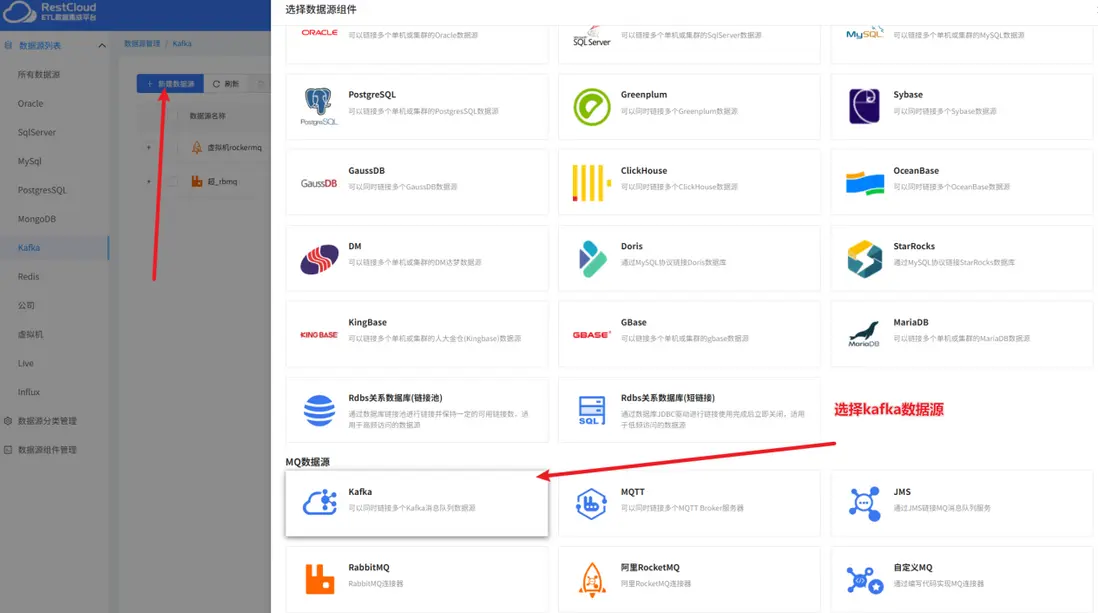The width and height of the screenshot is (1098, 613).
Task: Click the RabbitMQ icon in rbmq row
Action: coord(197,181)
